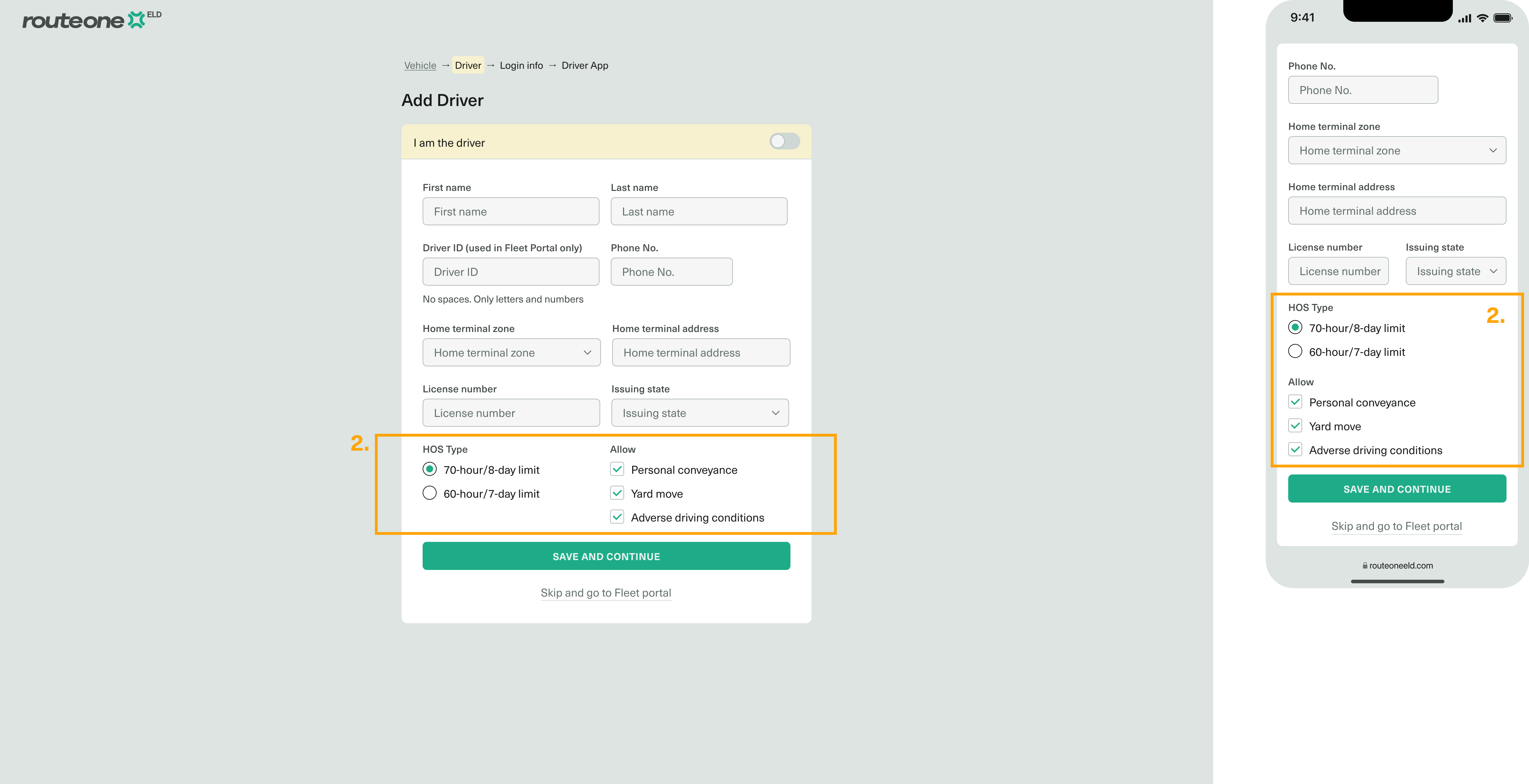Select 60-hour/7-day limit in mobile view
The width and height of the screenshot is (1529, 784).
pyautogui.click(x=1295, y=351)
